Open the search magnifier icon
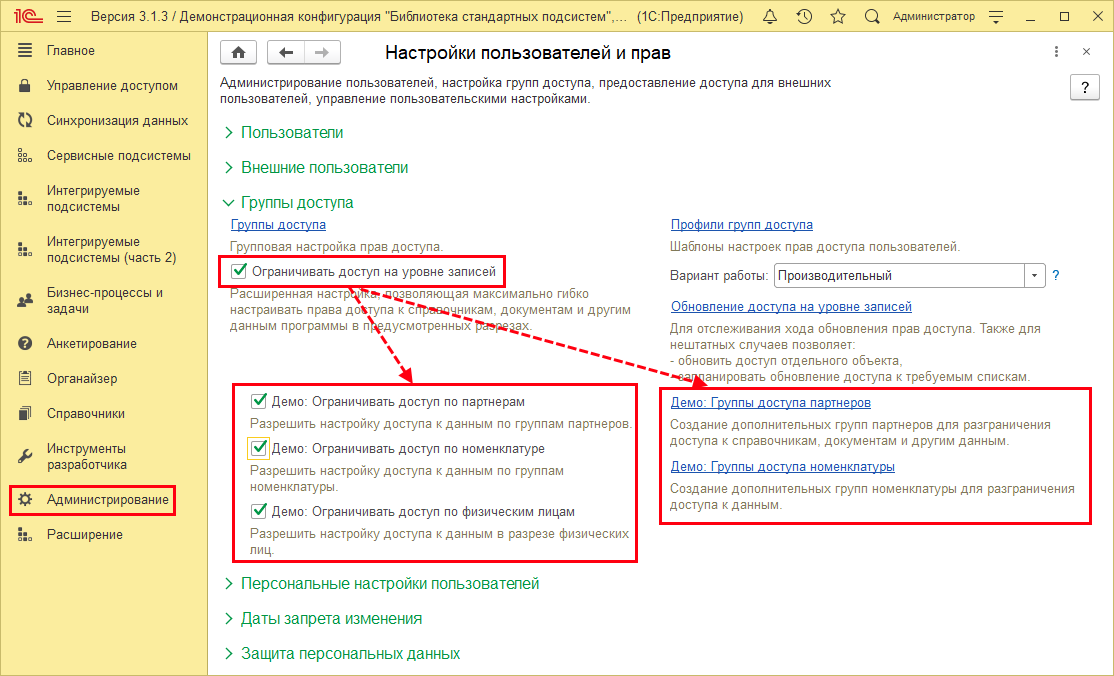Image resolution: width=1114 pixels, height=676 pixels. pos(872,16)
